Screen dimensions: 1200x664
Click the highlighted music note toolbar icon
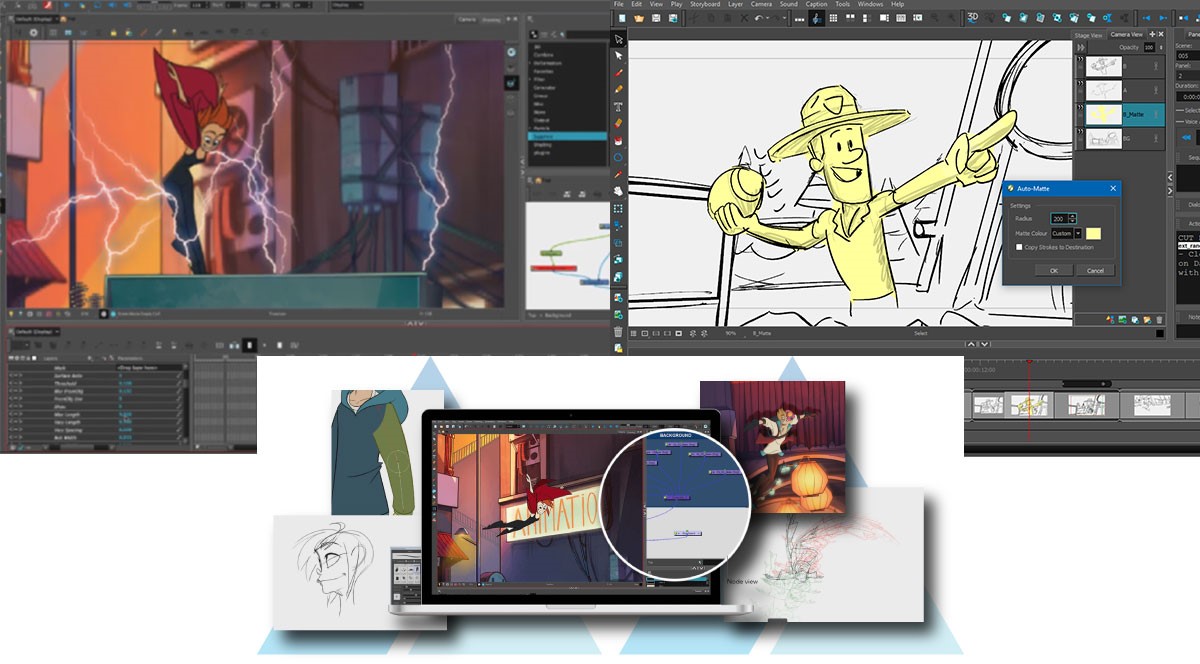816,18
